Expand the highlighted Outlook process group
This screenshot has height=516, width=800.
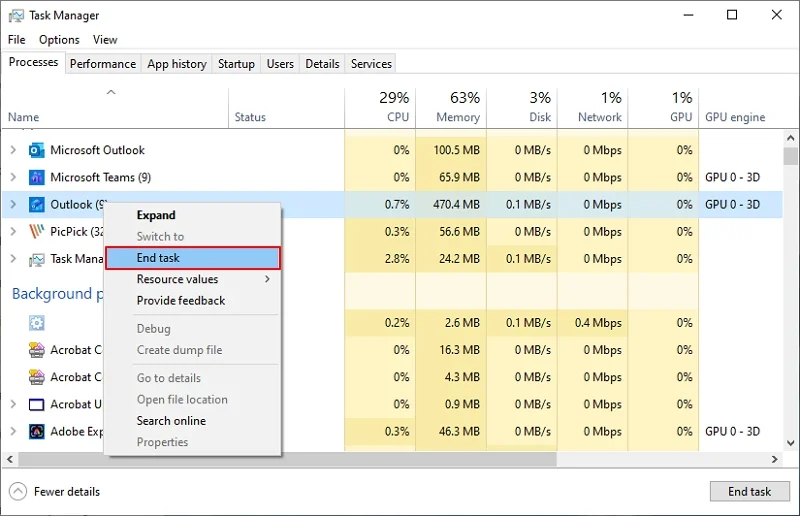(x=14, y=205)
